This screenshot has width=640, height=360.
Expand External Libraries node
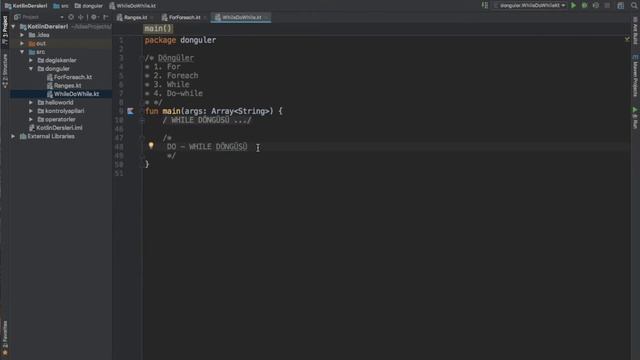(13, 136)
